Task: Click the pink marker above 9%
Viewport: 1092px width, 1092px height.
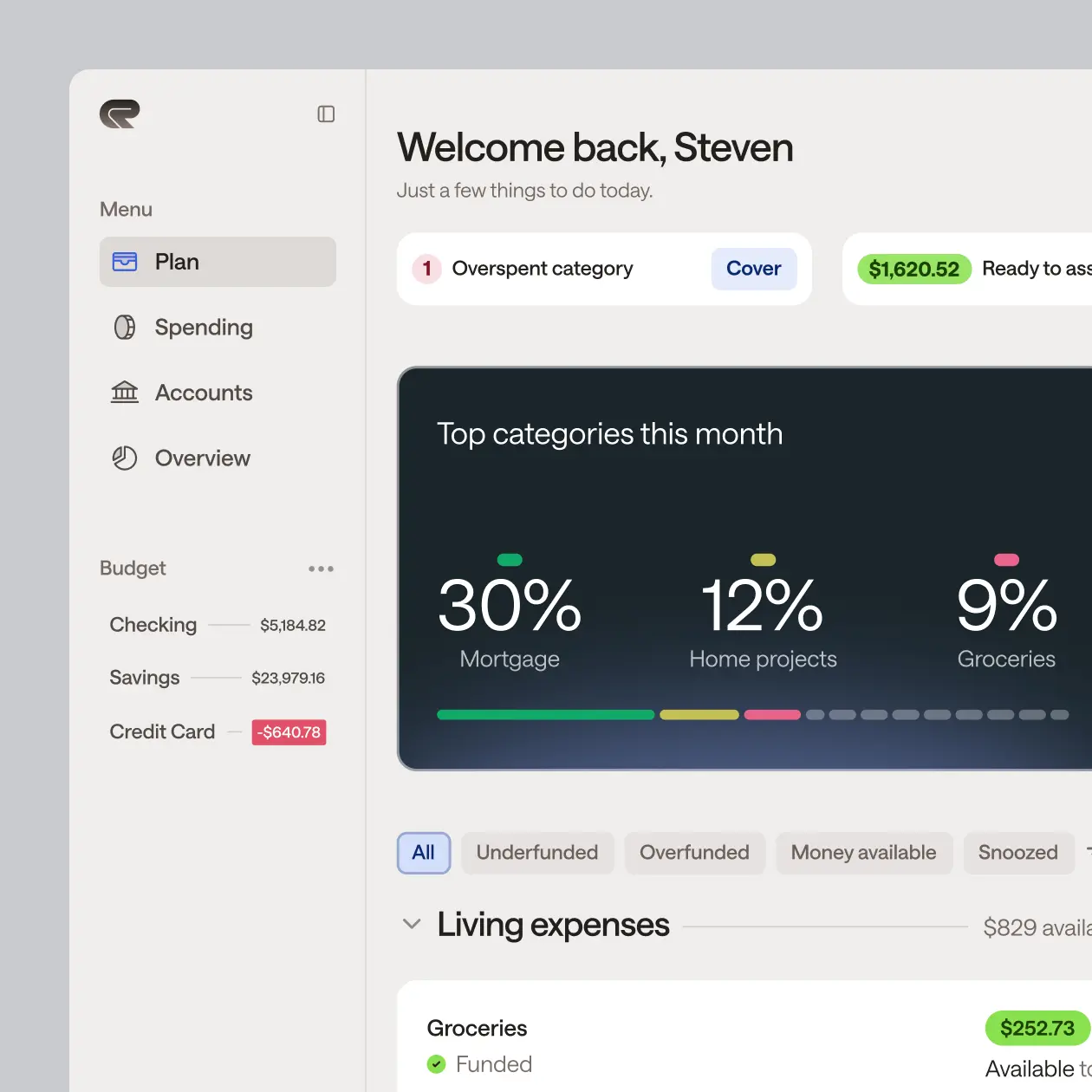Action: click(x=1006, y=560)
